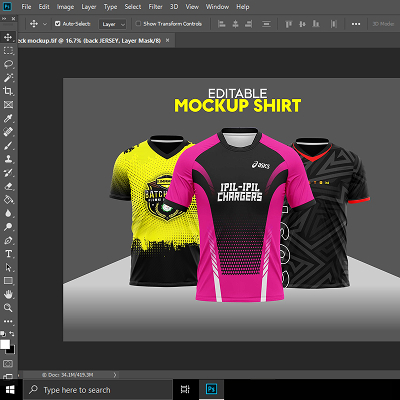Screen dimensions: 400x400
Task: Select the Move tool in toolbox
Action: 8,37
